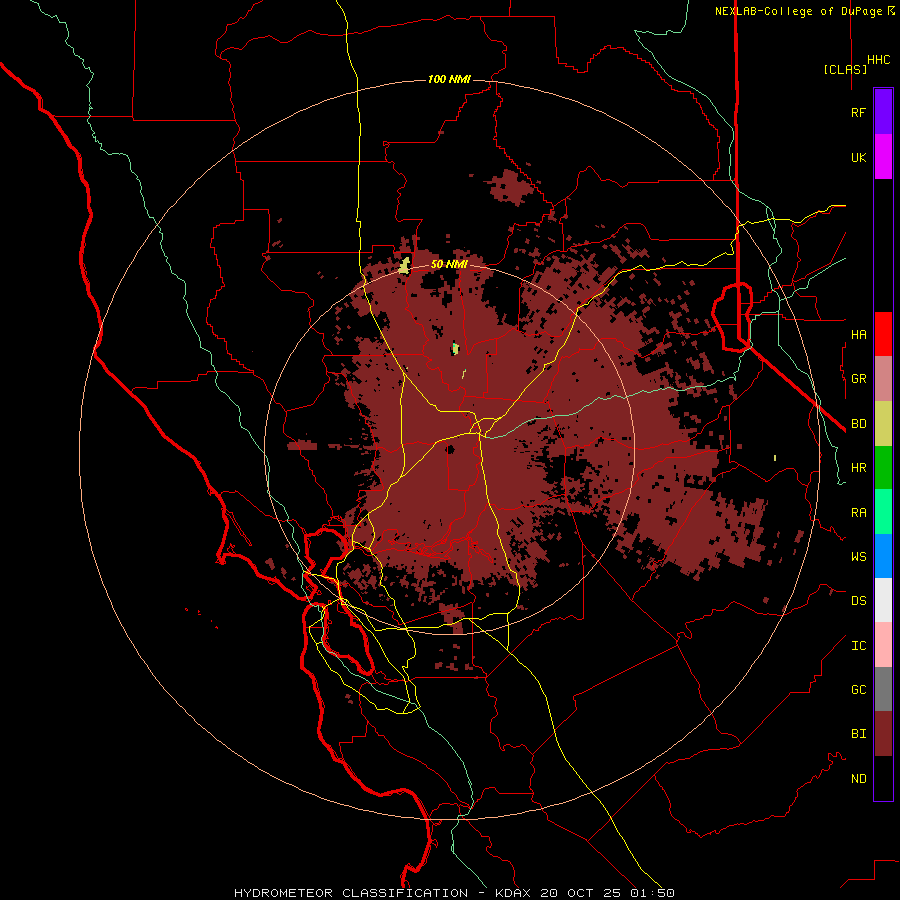The width and height of the screenshot is (900, 900).
Task: Click the 'BD' legend label
Action: [858, 424]
